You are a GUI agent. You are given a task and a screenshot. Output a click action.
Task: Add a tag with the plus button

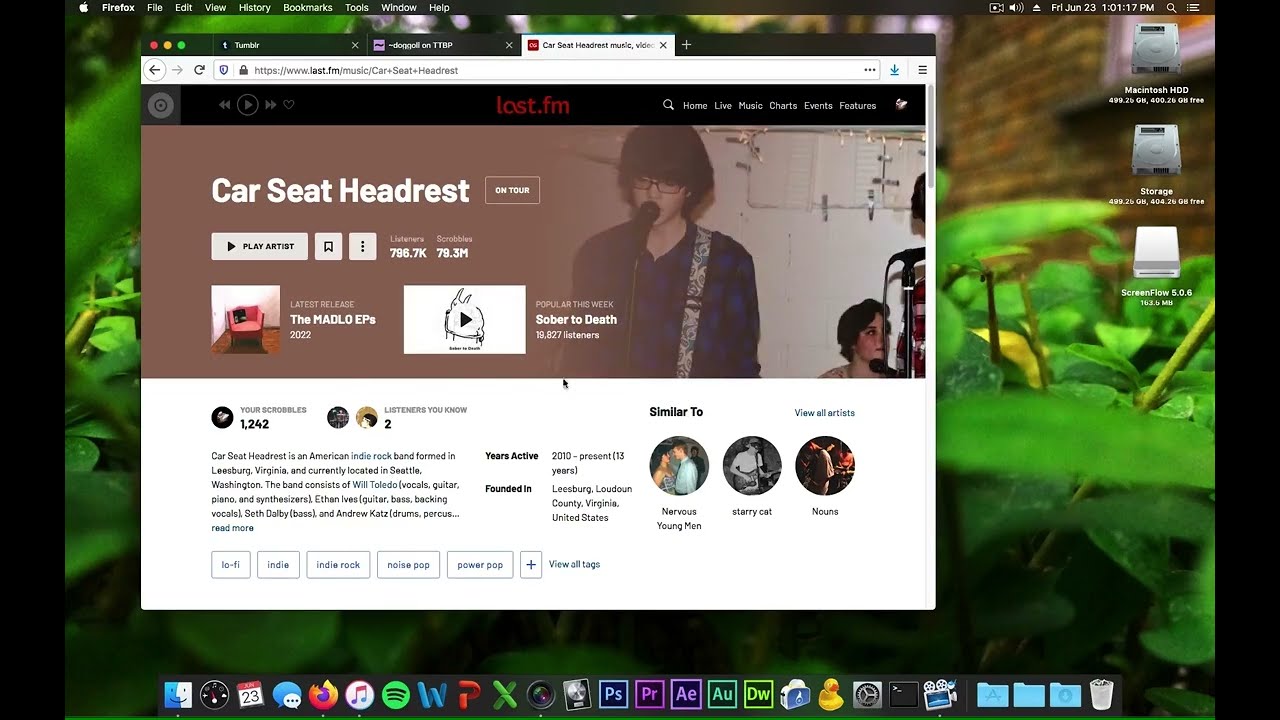[x=531, y=564]
